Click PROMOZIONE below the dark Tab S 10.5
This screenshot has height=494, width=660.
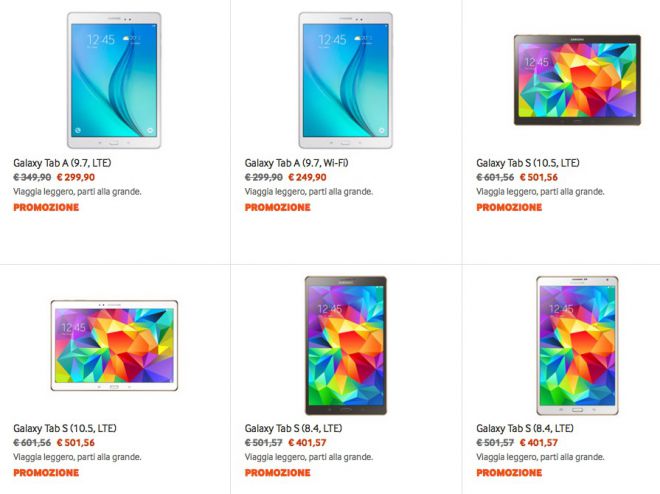click(x=509, y=207)
